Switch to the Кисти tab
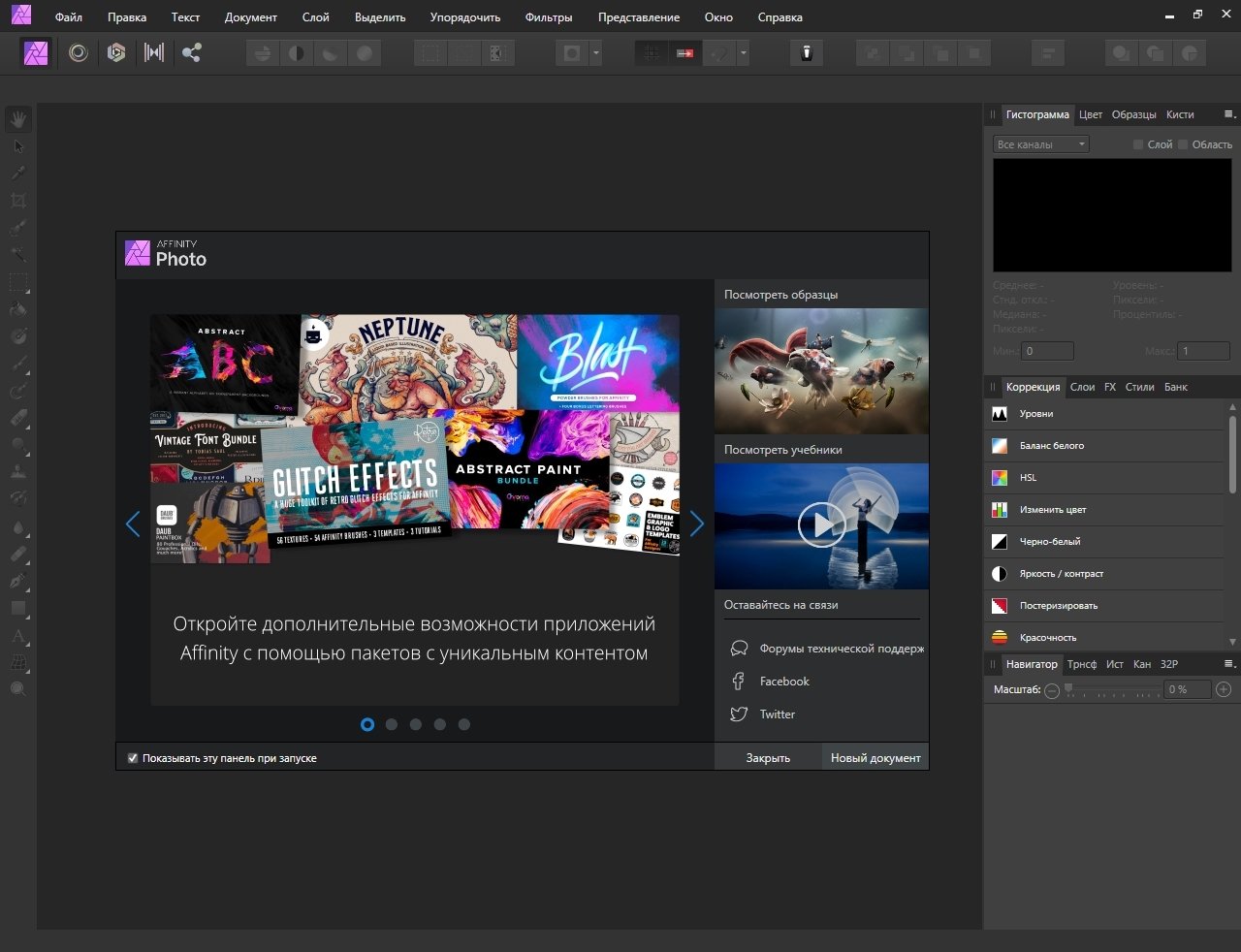This screenshot has height=952, width=1241. 1180,114
